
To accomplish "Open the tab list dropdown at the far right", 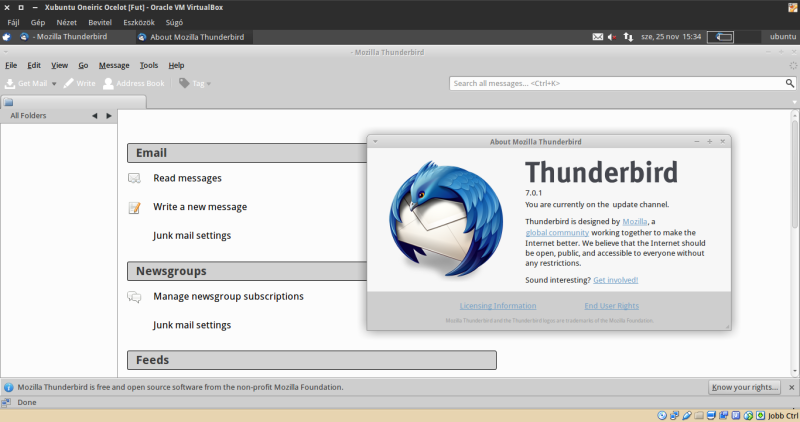I will (794, 102).
